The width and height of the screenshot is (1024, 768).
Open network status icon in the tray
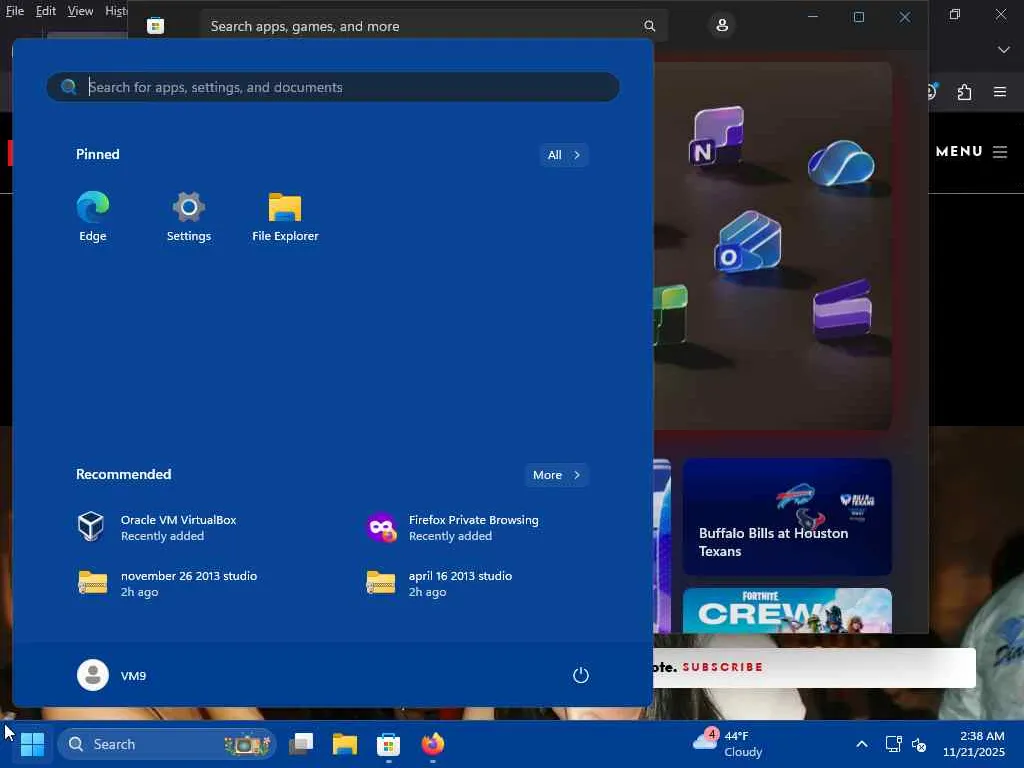893,744
